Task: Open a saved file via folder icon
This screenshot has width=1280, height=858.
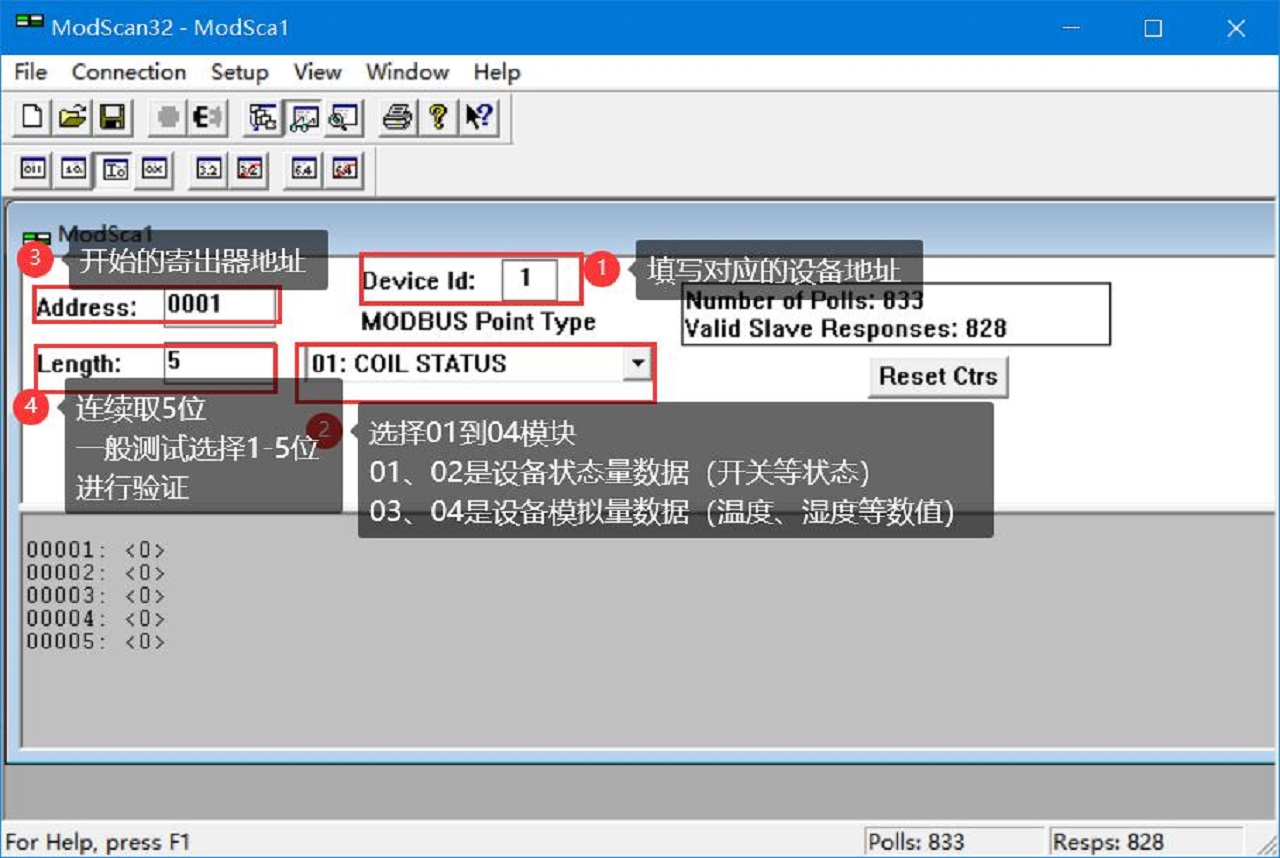Action: [73, 118]
